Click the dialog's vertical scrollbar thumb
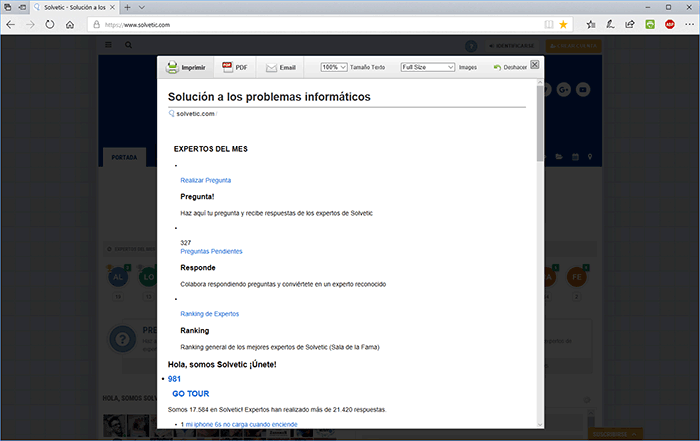This screenshot has width=700, height=441. pos(540,123)
